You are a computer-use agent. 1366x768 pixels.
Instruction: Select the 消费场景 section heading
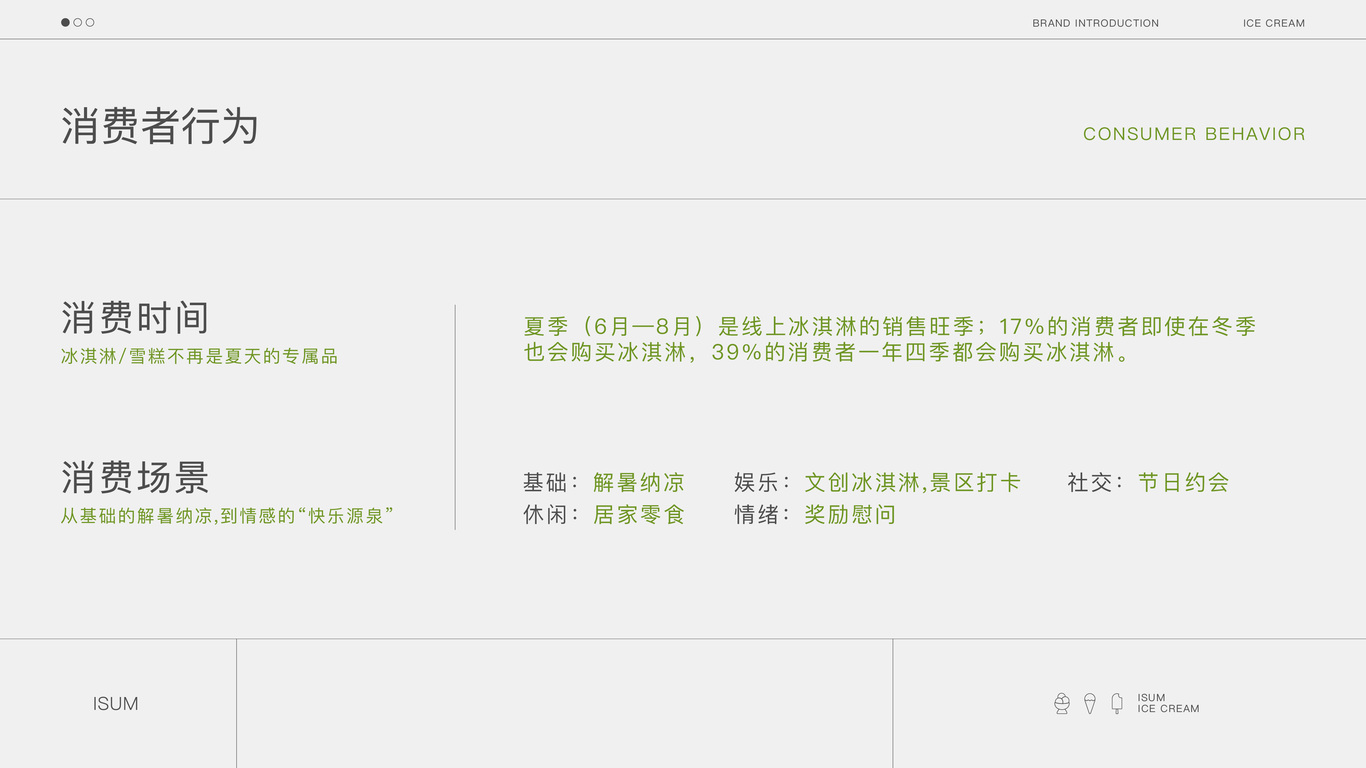(x=135, y=478)
